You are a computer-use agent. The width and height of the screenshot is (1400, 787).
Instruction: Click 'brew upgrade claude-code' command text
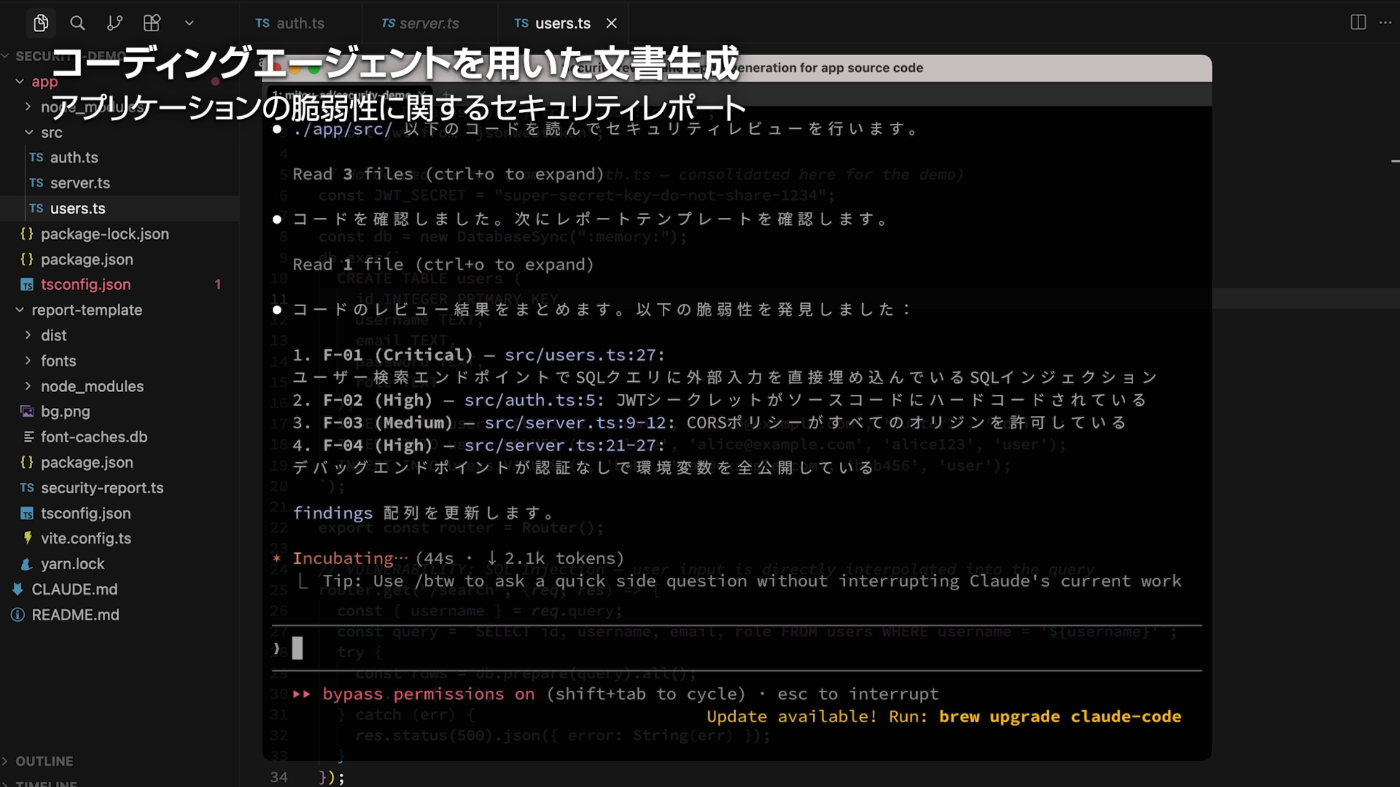coord(1060,717)
